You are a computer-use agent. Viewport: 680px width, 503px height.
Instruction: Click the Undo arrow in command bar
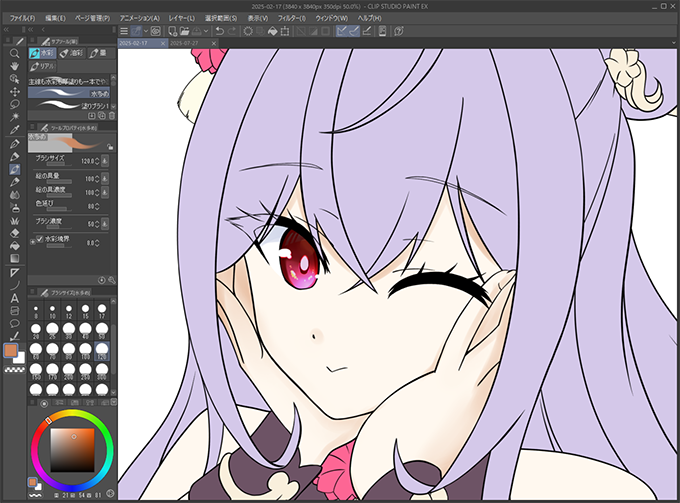[220, 31]
